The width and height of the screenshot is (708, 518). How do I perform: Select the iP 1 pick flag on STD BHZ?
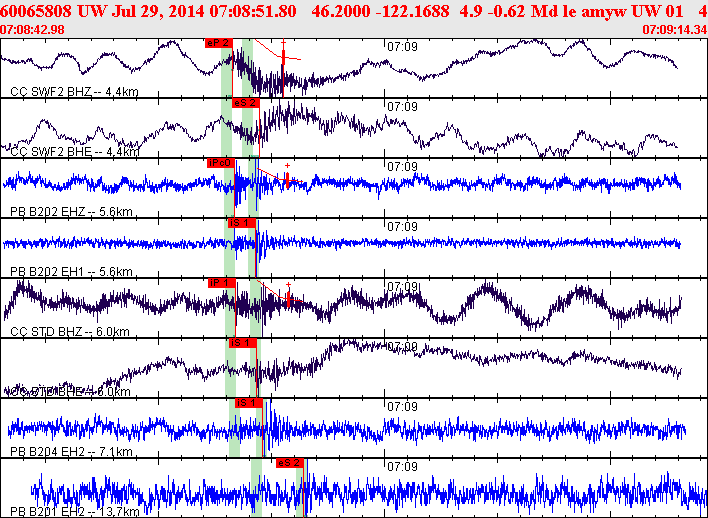click(x=222, y=283)
